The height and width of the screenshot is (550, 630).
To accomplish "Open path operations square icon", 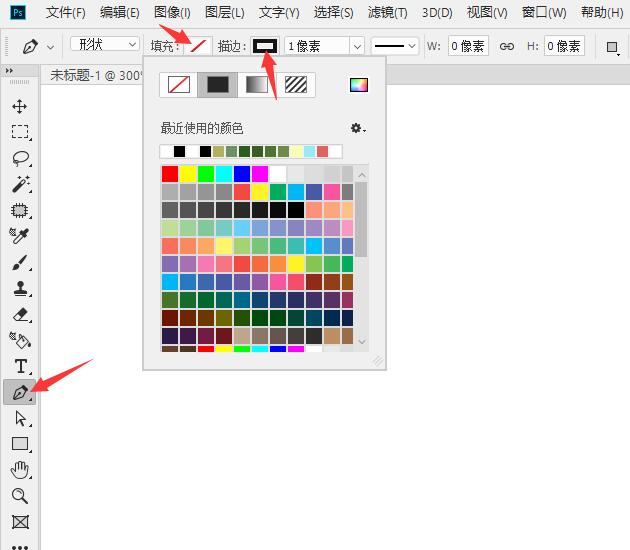I will (x=613, y=47).
